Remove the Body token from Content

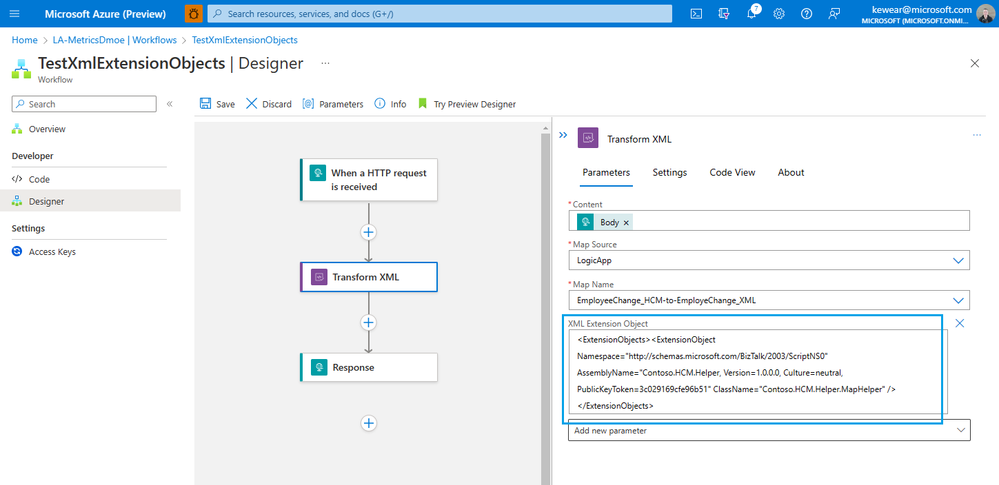(626, 222)
